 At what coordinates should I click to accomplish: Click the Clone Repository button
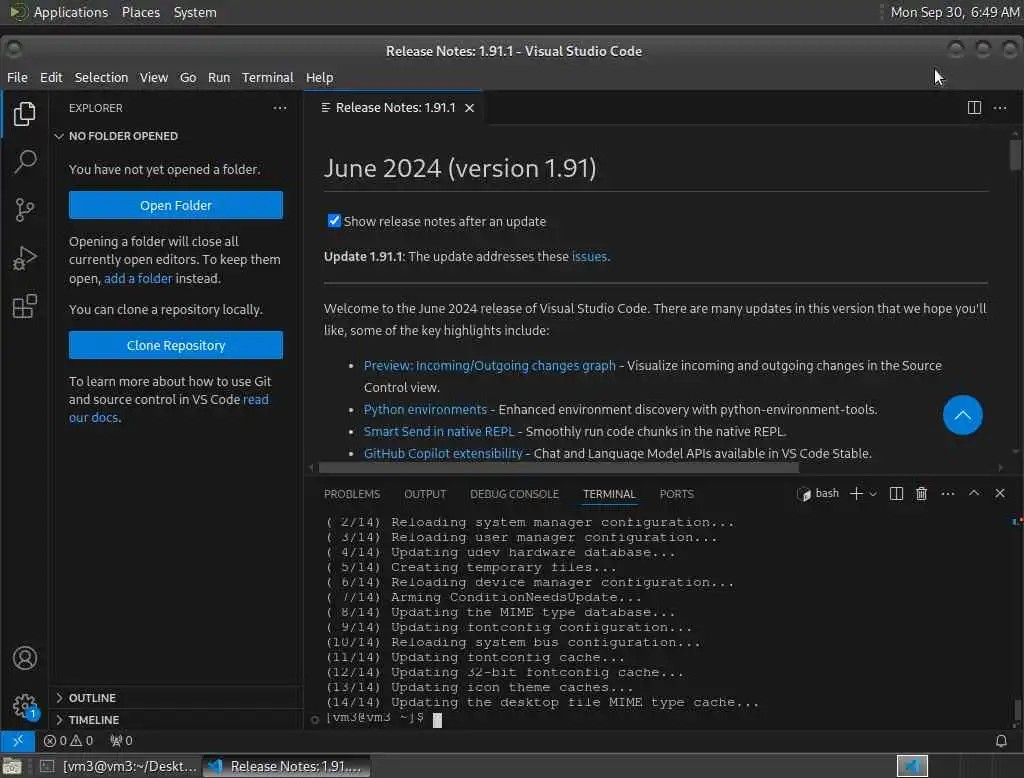(x=176, y=345)
